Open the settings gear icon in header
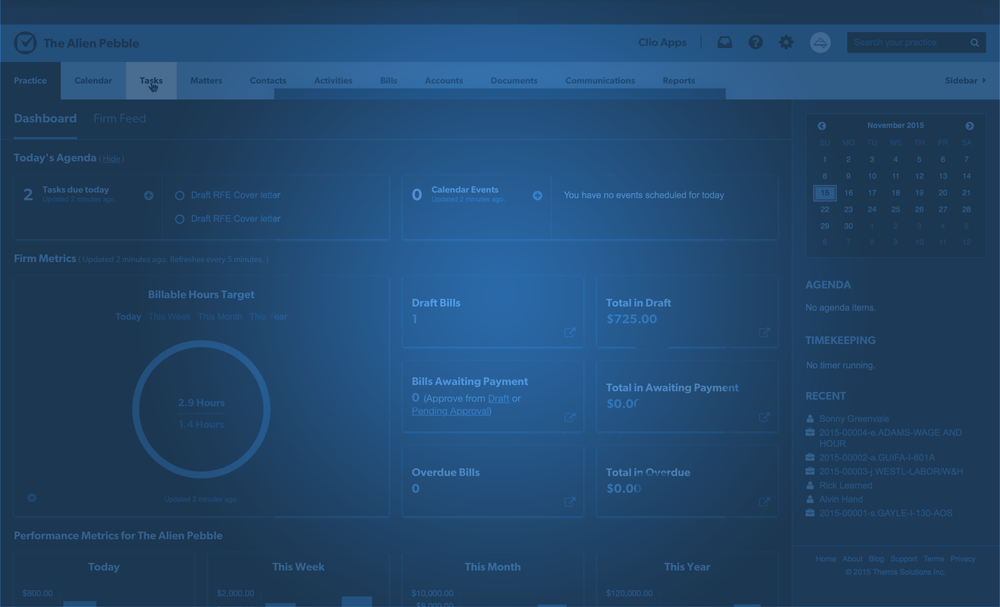 point(786,43)
